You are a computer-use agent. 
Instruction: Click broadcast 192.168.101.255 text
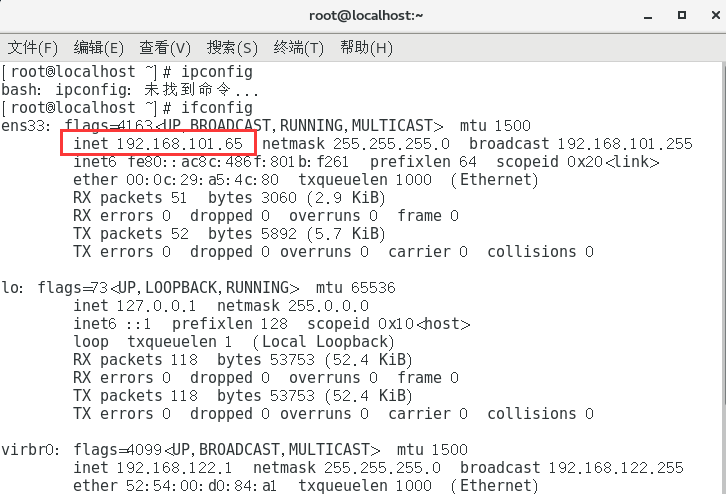[x=581, y=144]
